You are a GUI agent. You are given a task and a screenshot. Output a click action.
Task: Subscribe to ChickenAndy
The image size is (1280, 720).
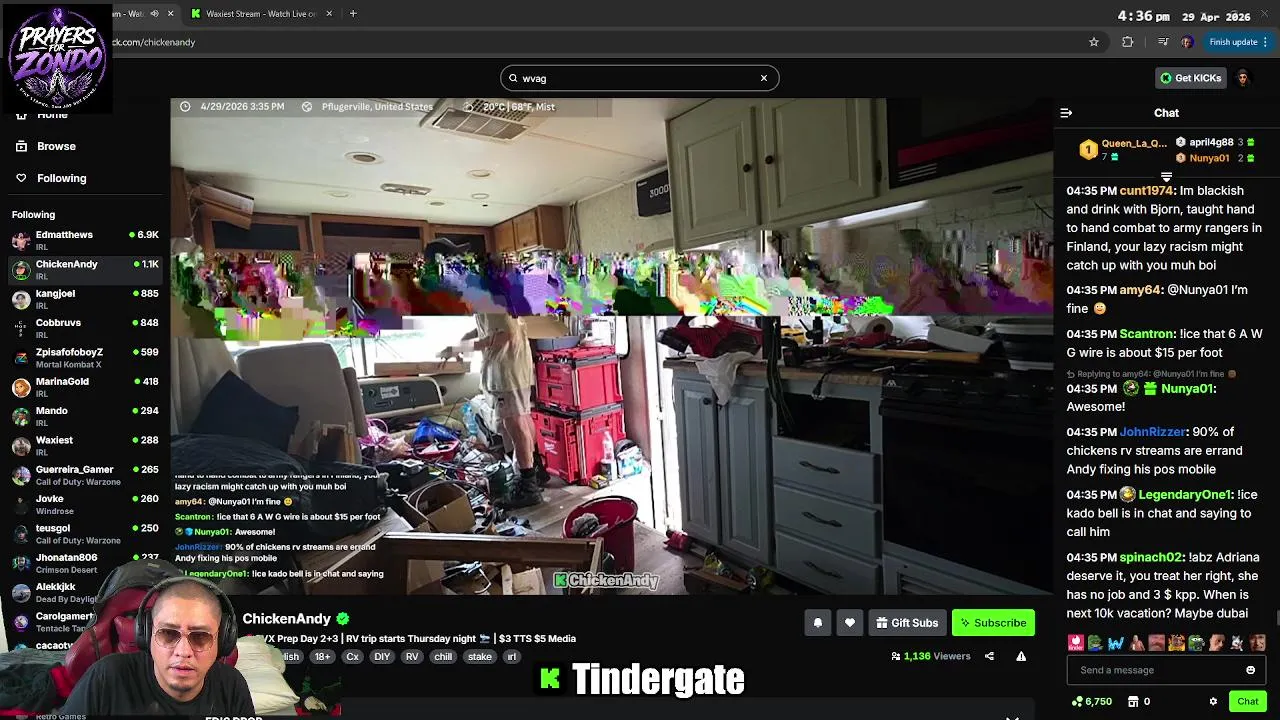(x=993, y=623)
